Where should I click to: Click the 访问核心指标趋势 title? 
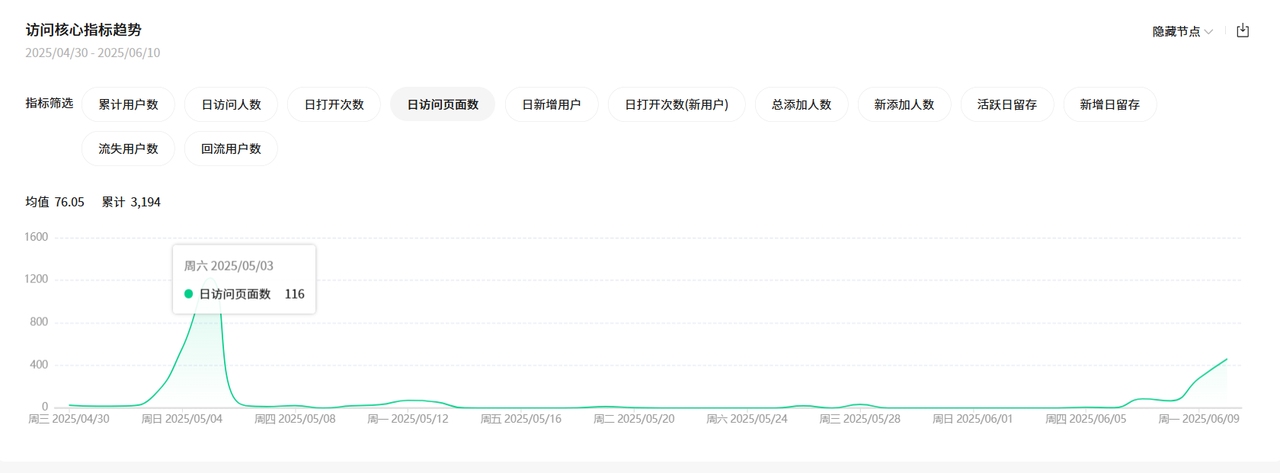83,30
